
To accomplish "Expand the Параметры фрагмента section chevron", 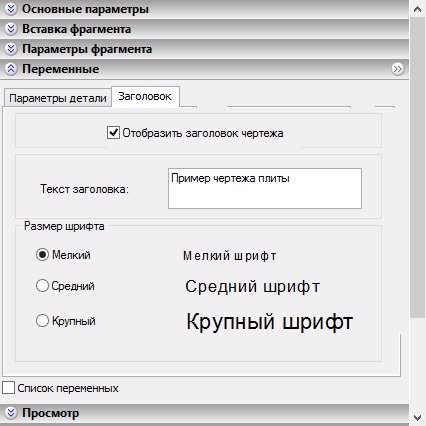I will (11, 49).
